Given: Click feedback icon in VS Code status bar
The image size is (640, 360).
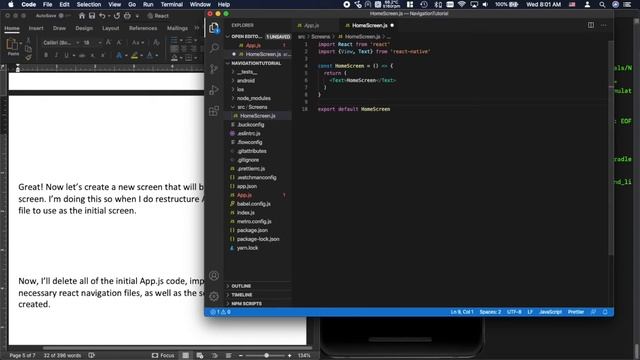Looking at the screenshot, I should tap(593, 312).
